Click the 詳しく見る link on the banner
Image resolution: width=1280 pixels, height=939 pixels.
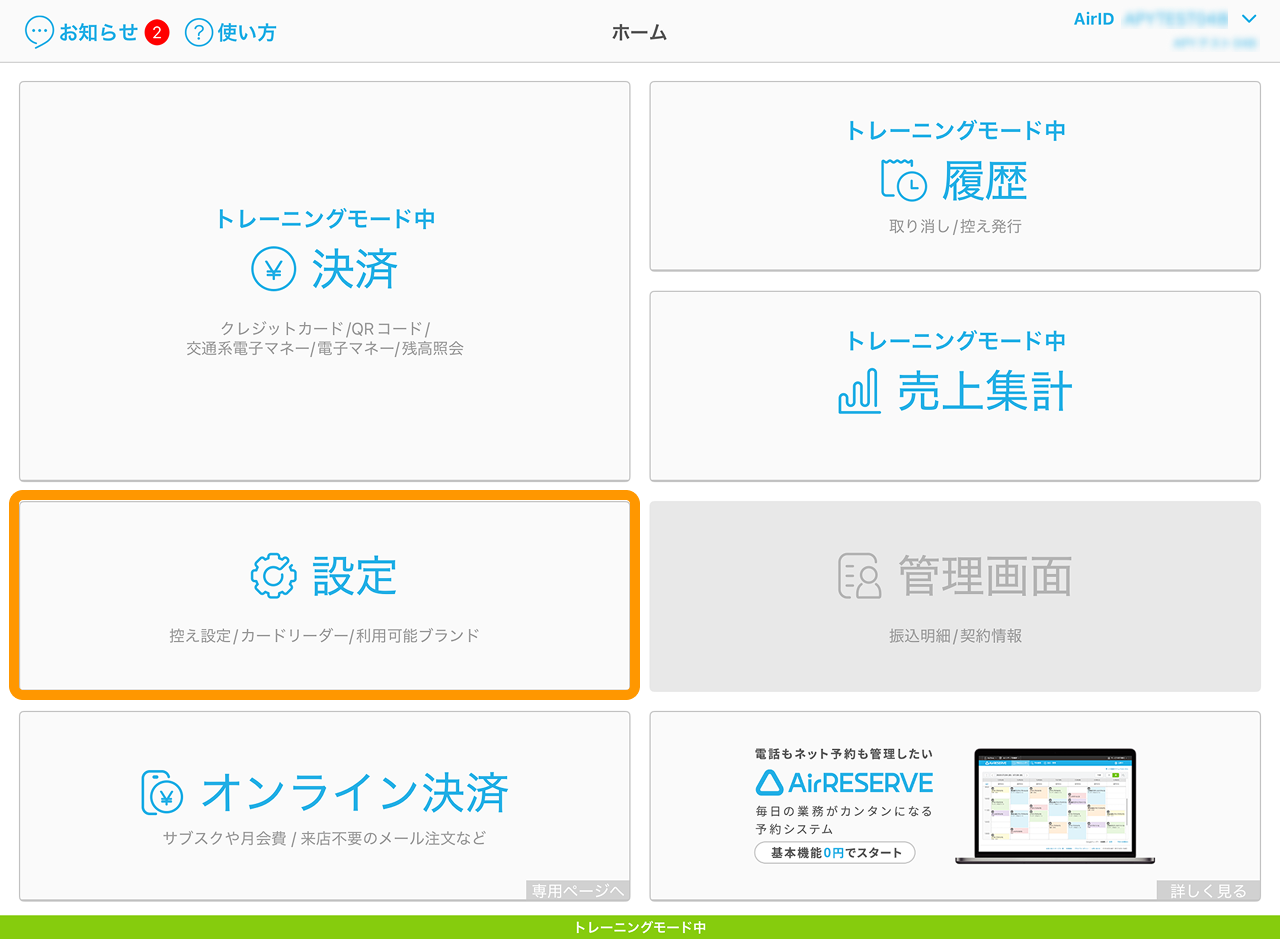tap(1208, 891)
